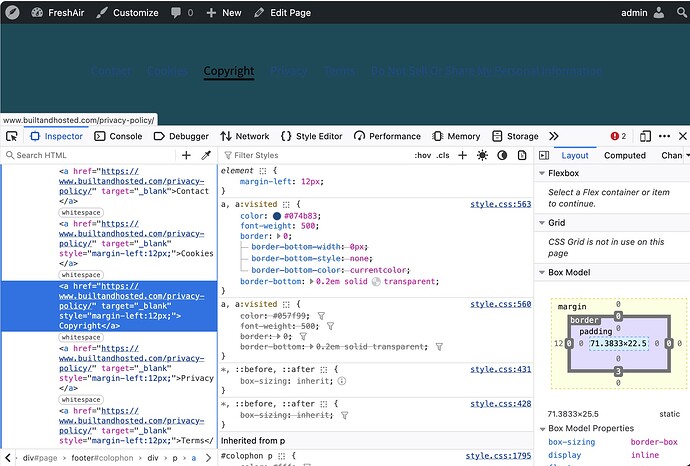Close the developer tools panel
The width and height of the screenshot is (690, 466).
(683, 136)
